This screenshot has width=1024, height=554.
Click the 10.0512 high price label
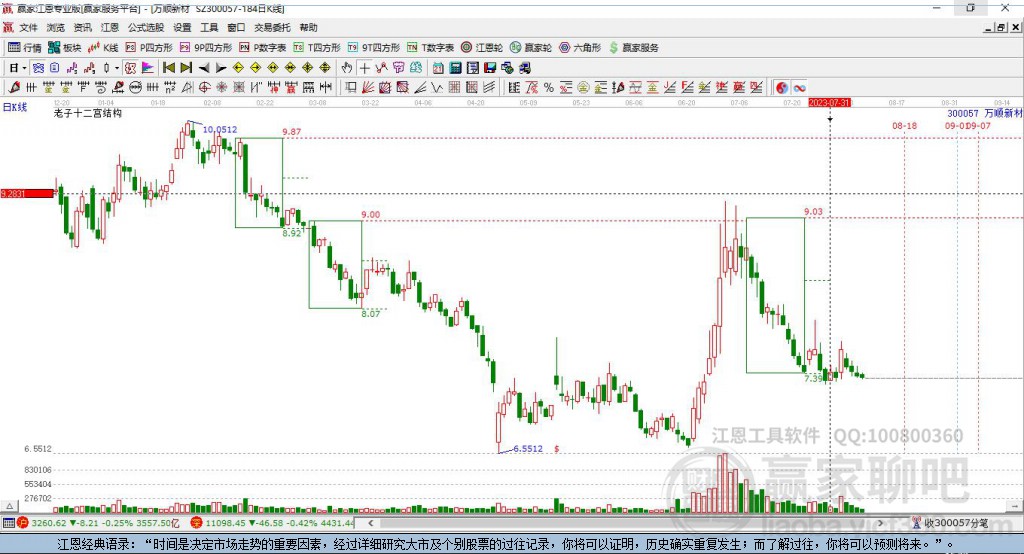tap(219, 129)
